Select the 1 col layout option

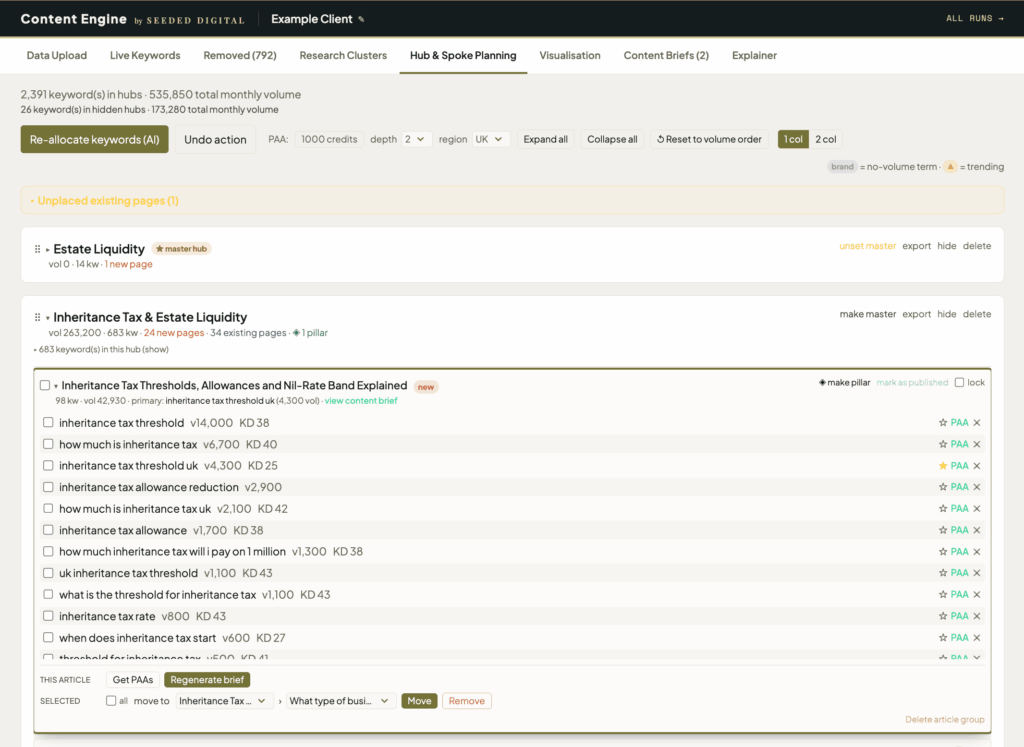click(793, 139)
